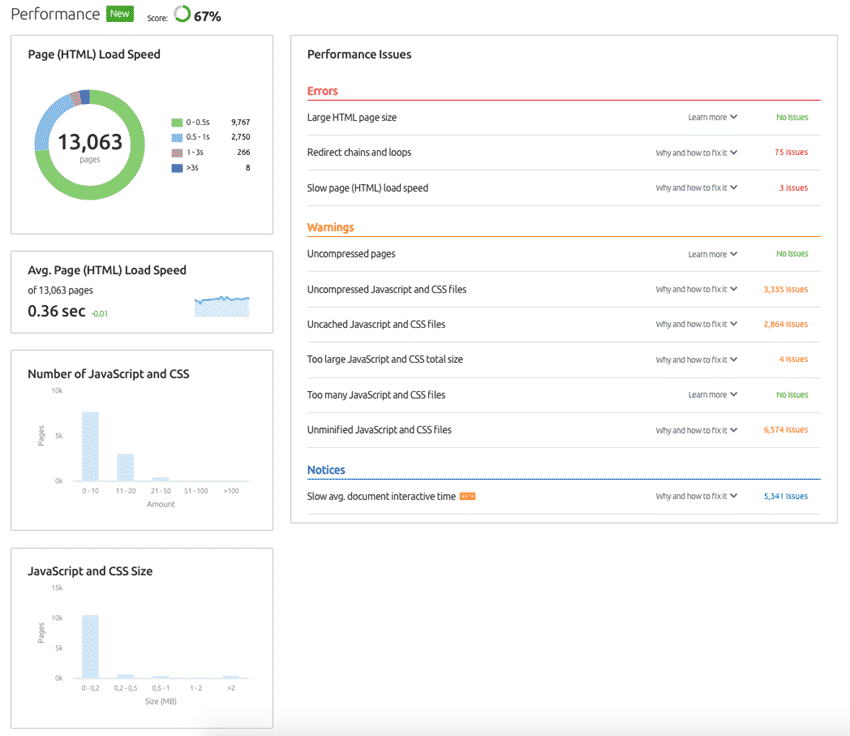The width and height of the screenshot is (850, 736).
Task: Open the 5,341 issues link for interactive time
Action: point(785,496)
